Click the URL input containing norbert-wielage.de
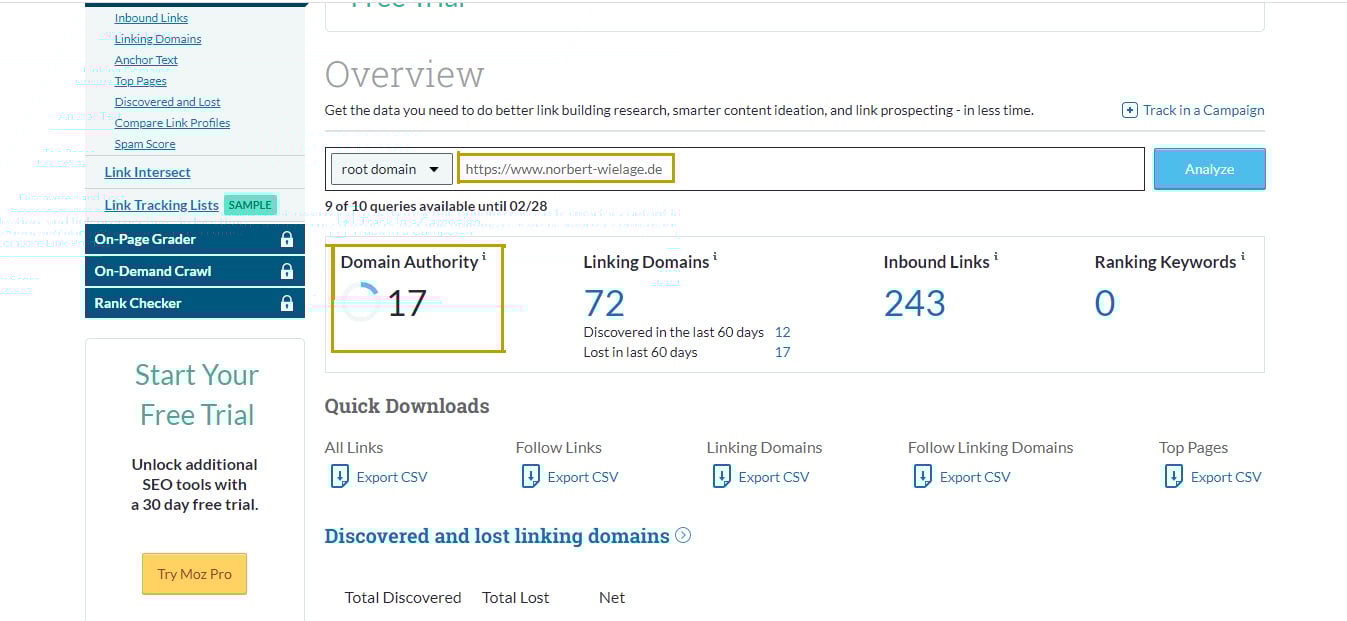 (x=566, y=168)
